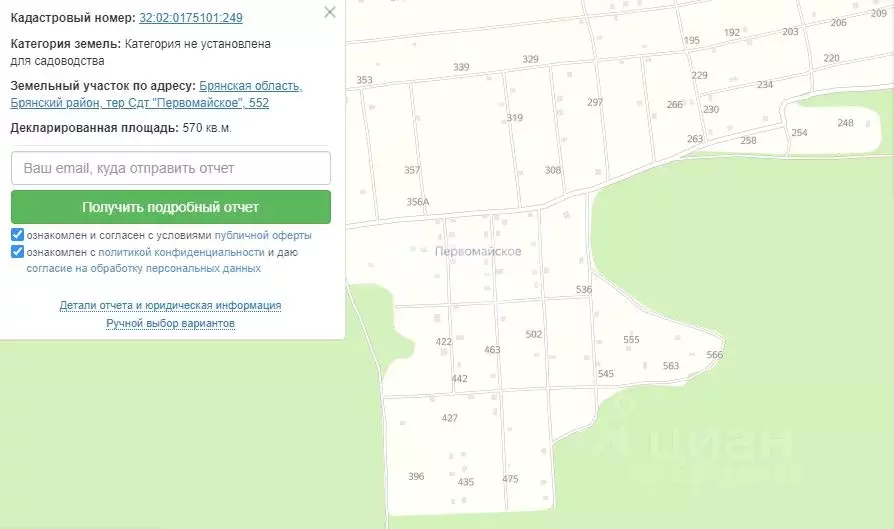Image resolution: width=894 pixels, height=529 pixels.
Task: Uncheck the privacy policy consent checkbox
Action: 18,252
